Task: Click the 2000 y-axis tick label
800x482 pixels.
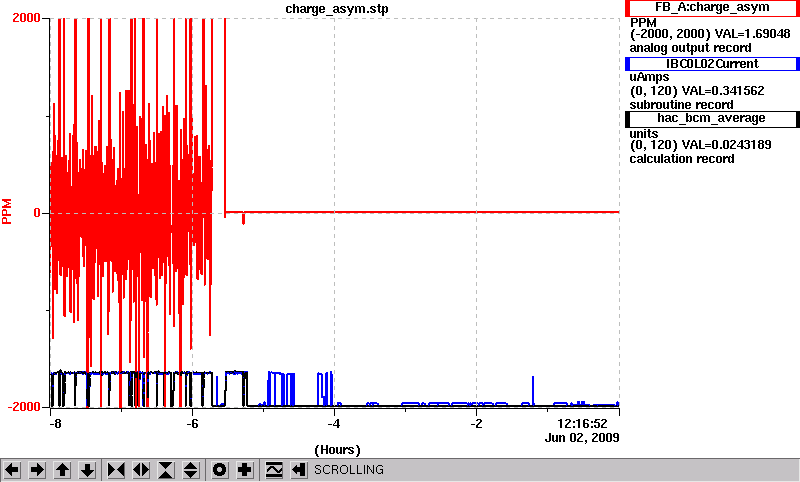Action: 27,18
